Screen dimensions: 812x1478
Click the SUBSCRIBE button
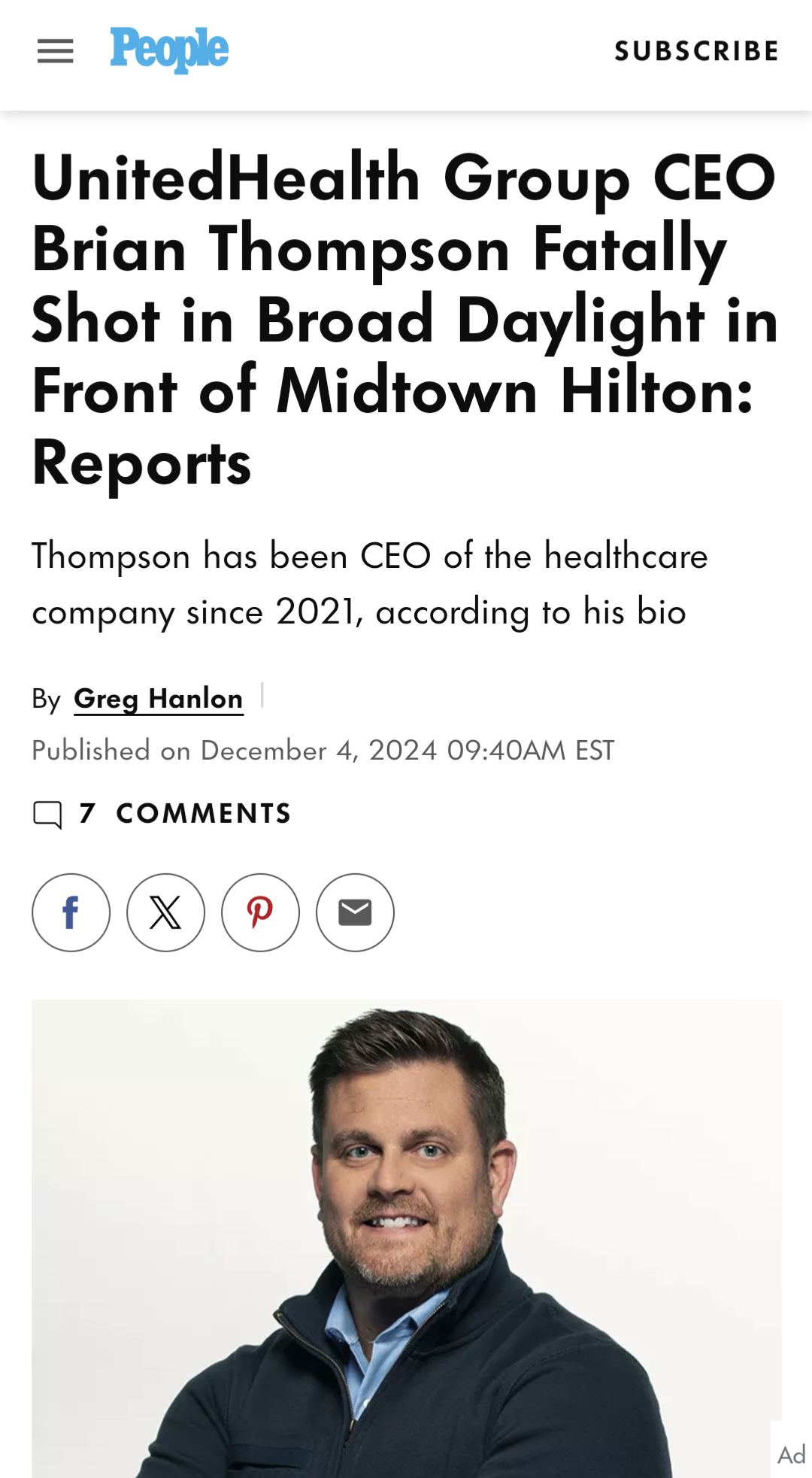click(x=695, y=51)
